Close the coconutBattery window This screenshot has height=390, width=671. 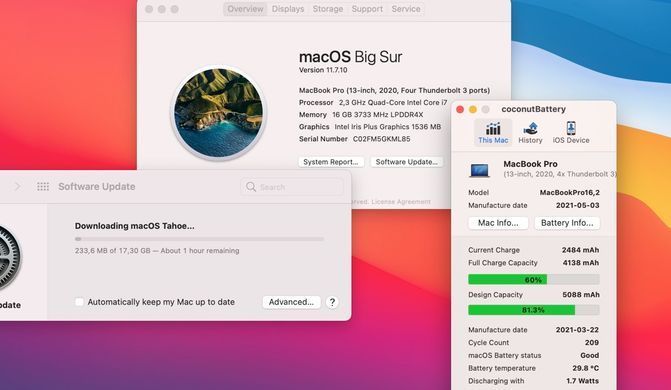point(460,109)
